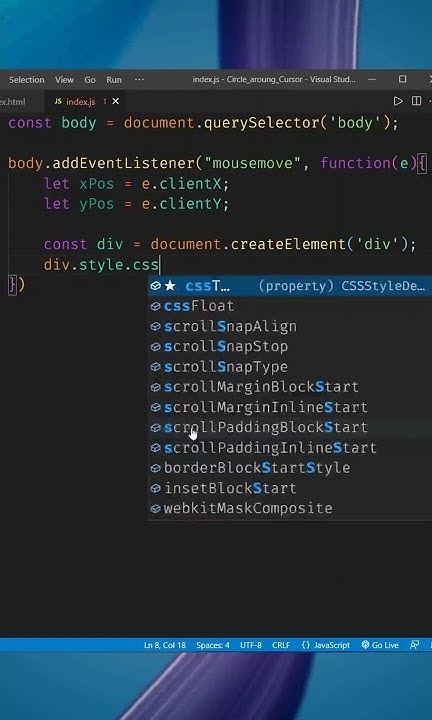Switch to the partially visible .html tab
This screenshot has width=432, height=720.
tap(13, 101)
